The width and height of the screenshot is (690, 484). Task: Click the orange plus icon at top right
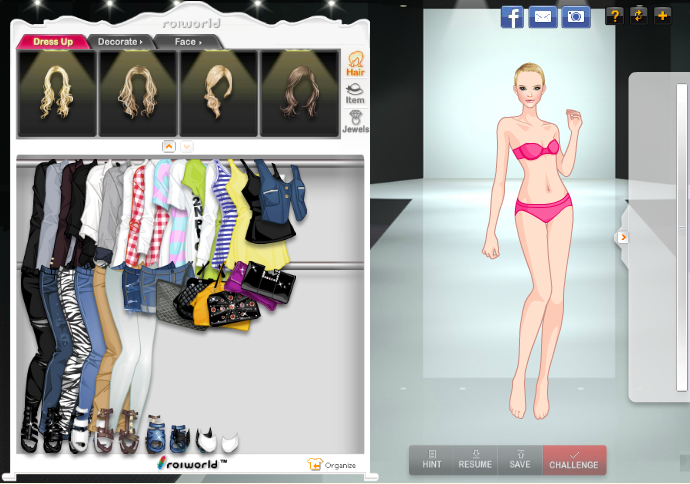pyautogui.click(x=662, y=16)
